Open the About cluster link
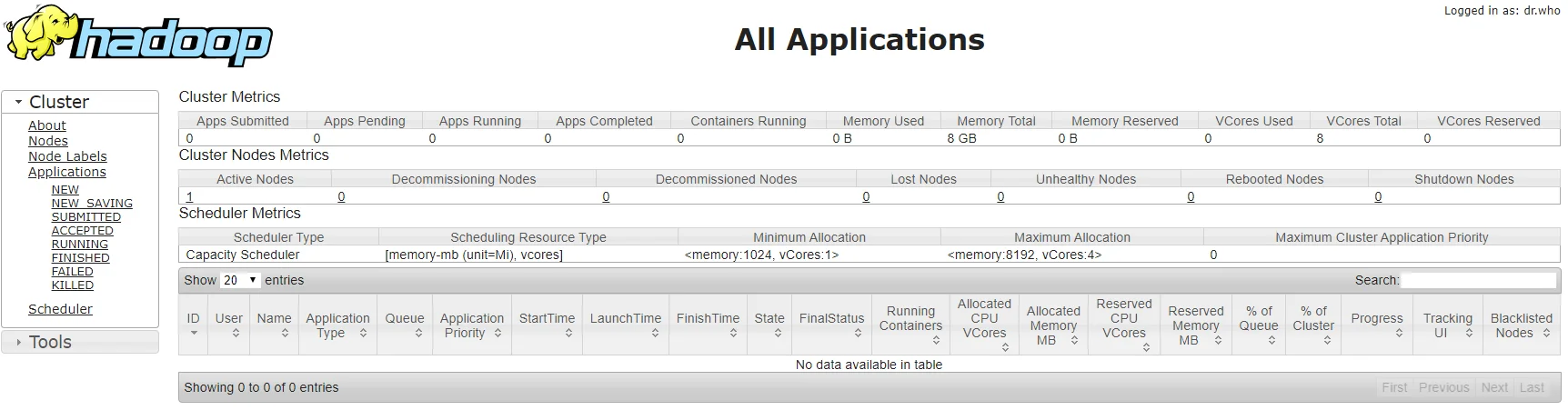 46,125
